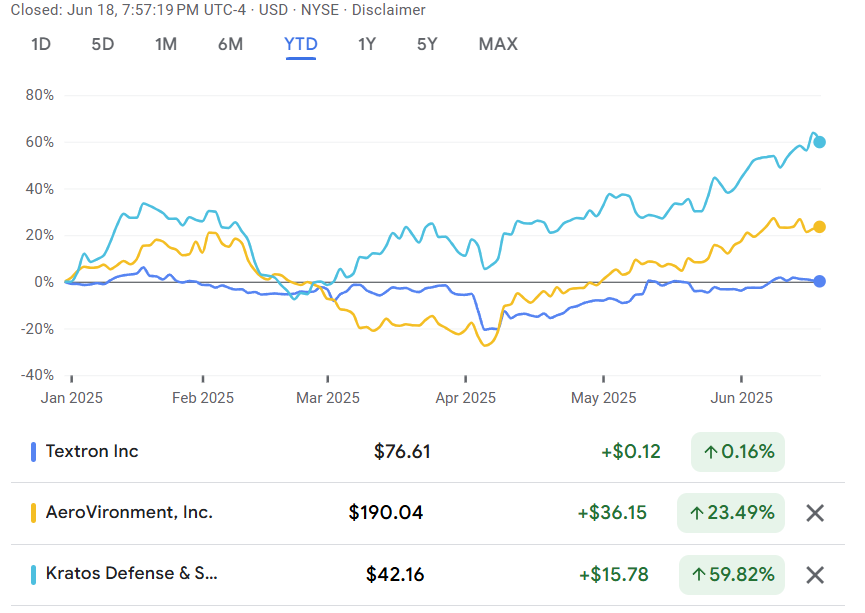
Task: Choose the 1M time range
Action: coord(166,44)
